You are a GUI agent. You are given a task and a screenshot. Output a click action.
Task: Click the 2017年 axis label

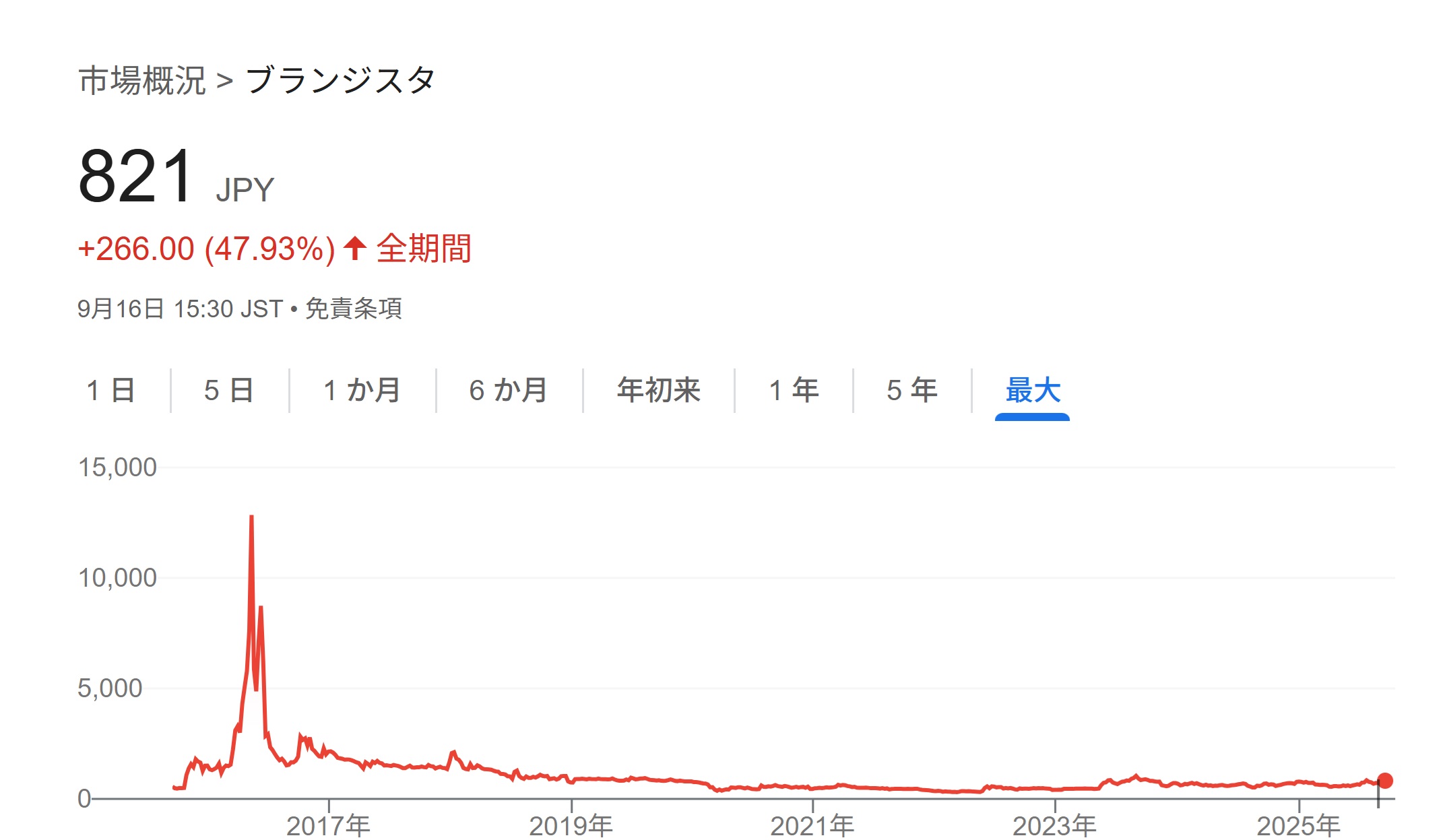[329, 826]
